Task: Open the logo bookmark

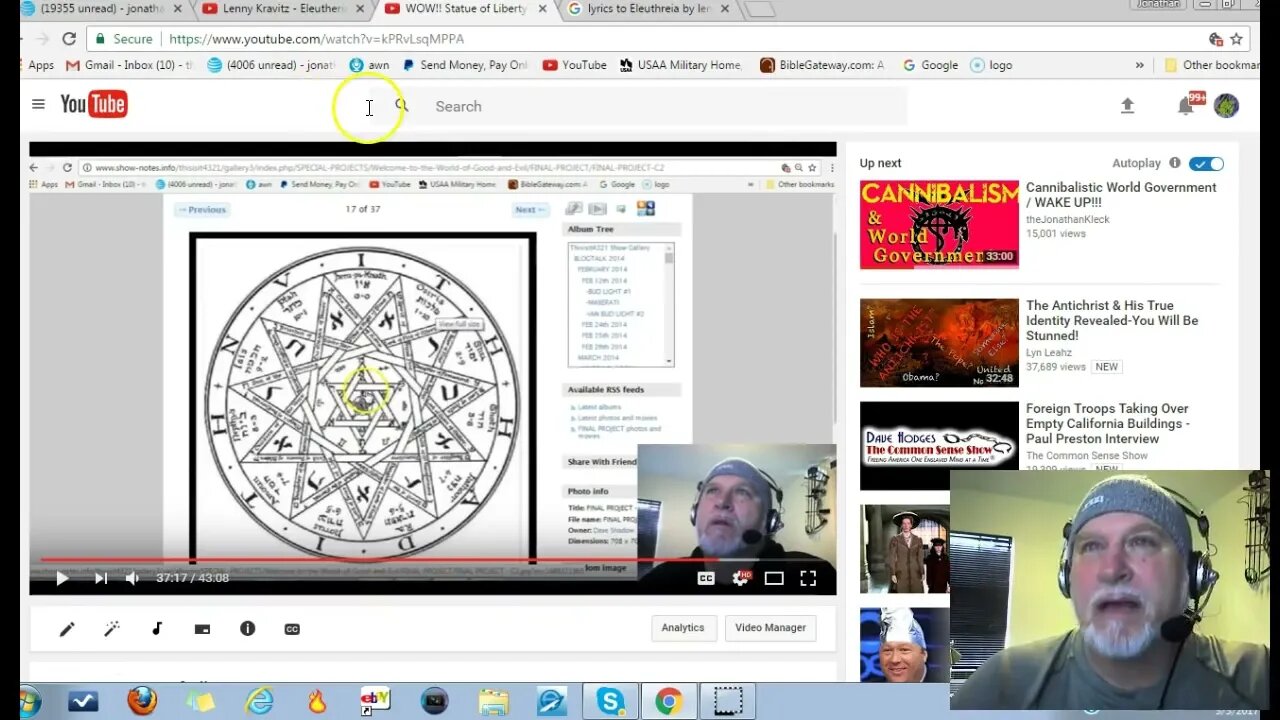Action: [x=991, y=65]
